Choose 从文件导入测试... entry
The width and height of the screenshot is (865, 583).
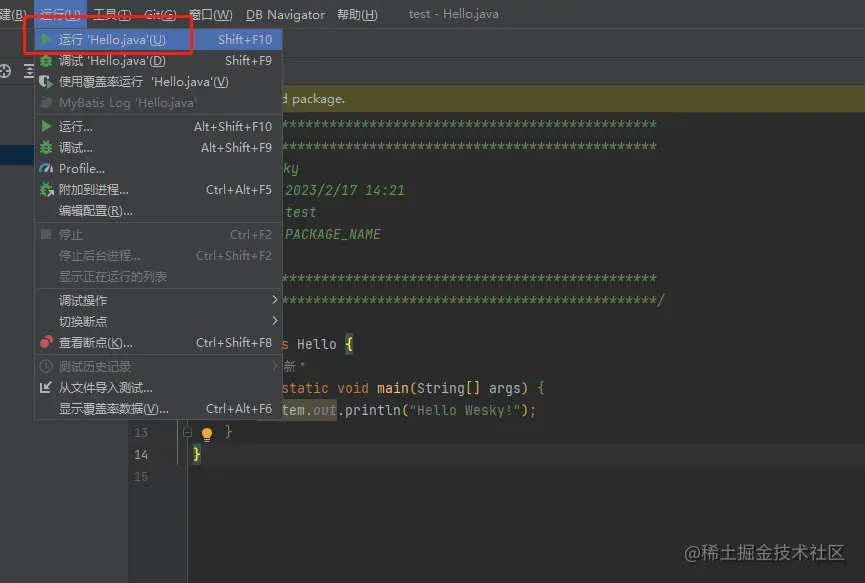click(158, 388)
